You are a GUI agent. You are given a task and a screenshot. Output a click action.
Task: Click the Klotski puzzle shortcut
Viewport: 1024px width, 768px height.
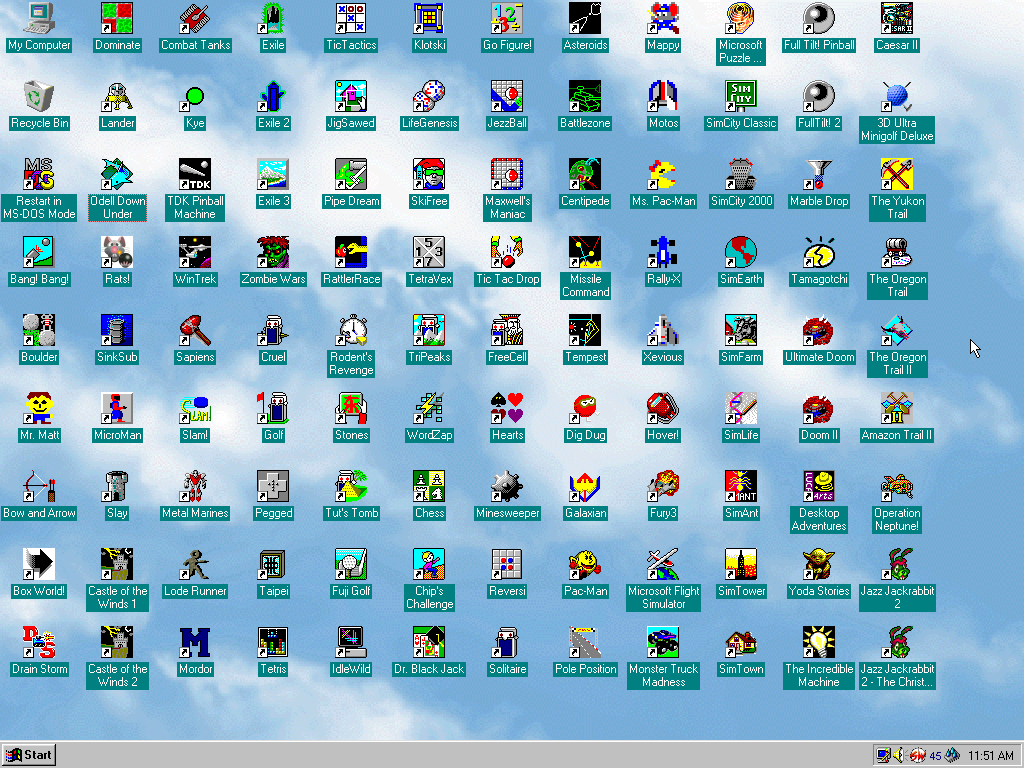429,18
